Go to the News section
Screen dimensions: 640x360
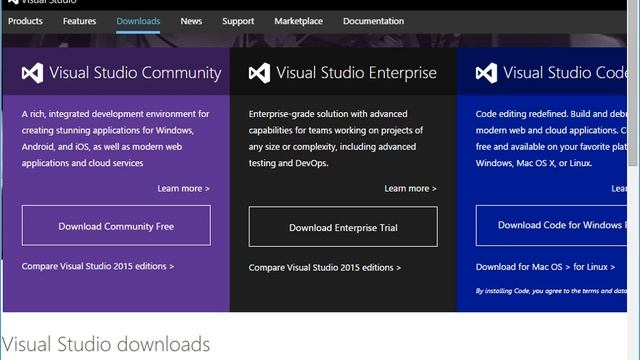(x=191, y=21)
